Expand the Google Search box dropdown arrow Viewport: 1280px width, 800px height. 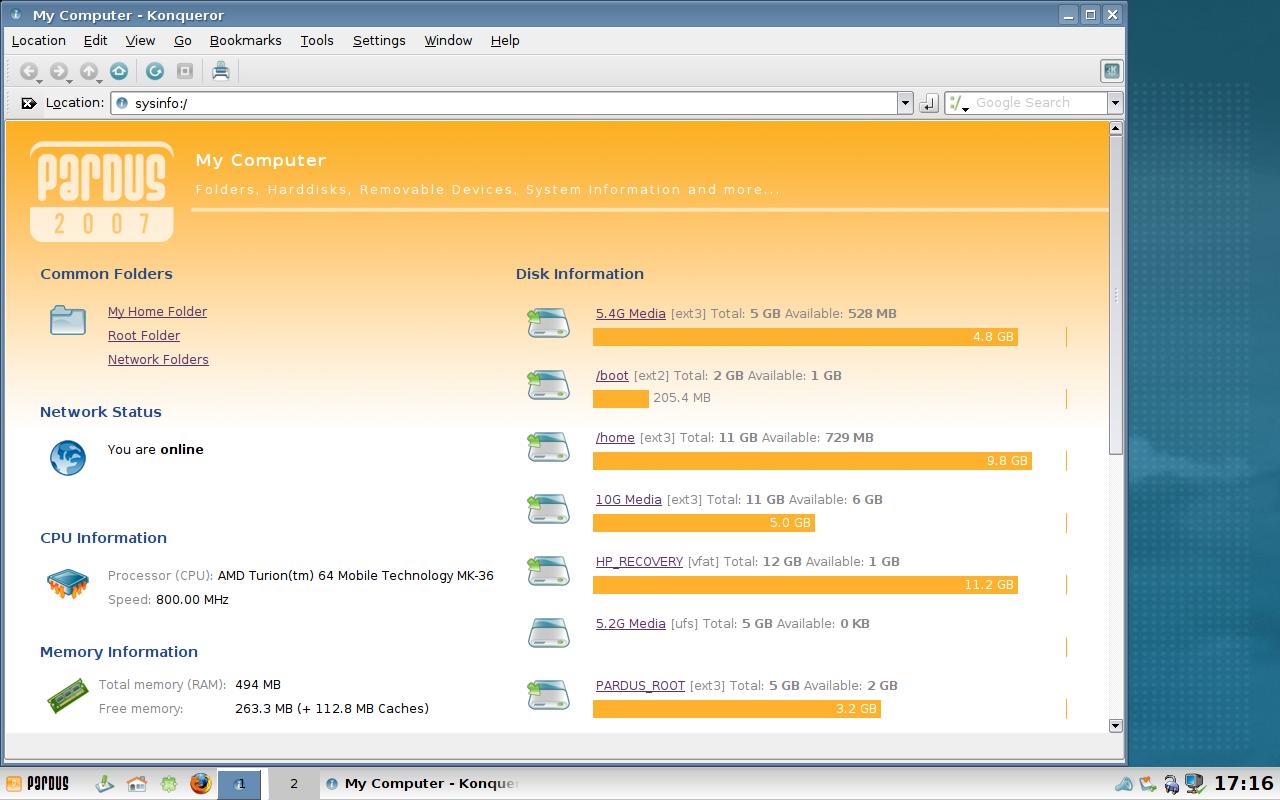point(1114,103)
